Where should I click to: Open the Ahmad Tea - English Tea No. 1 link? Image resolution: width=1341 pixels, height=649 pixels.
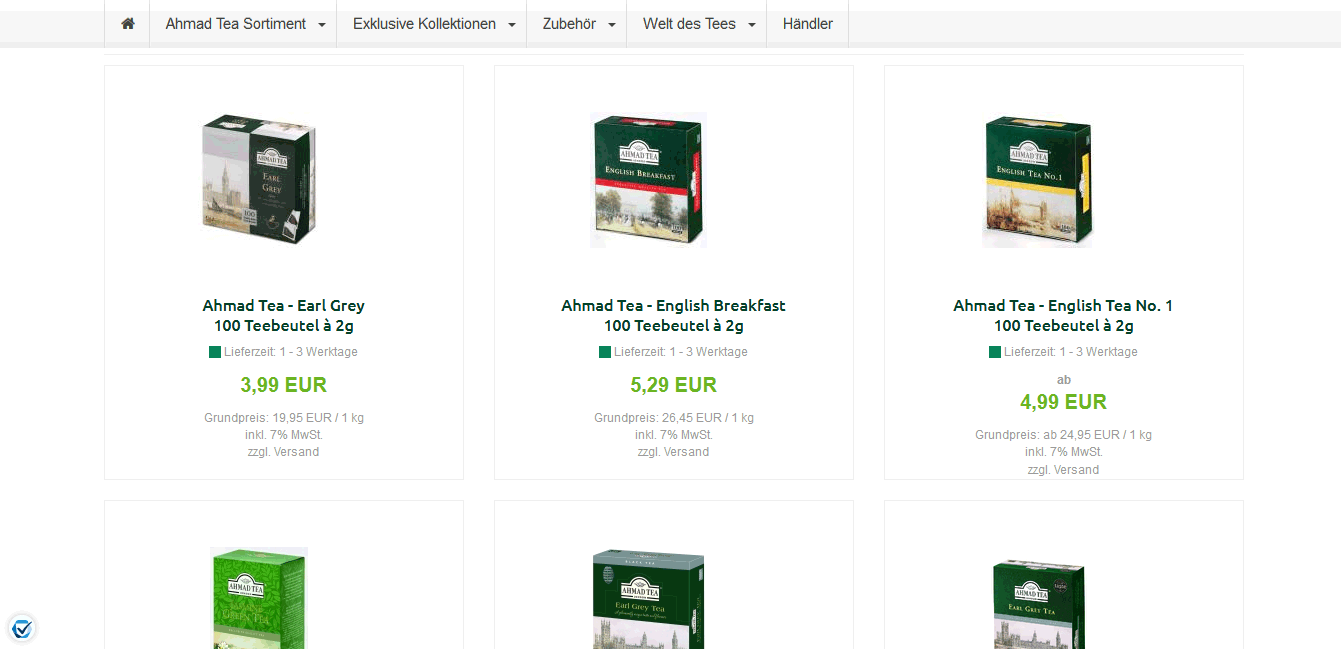(x=1064, y=316)
